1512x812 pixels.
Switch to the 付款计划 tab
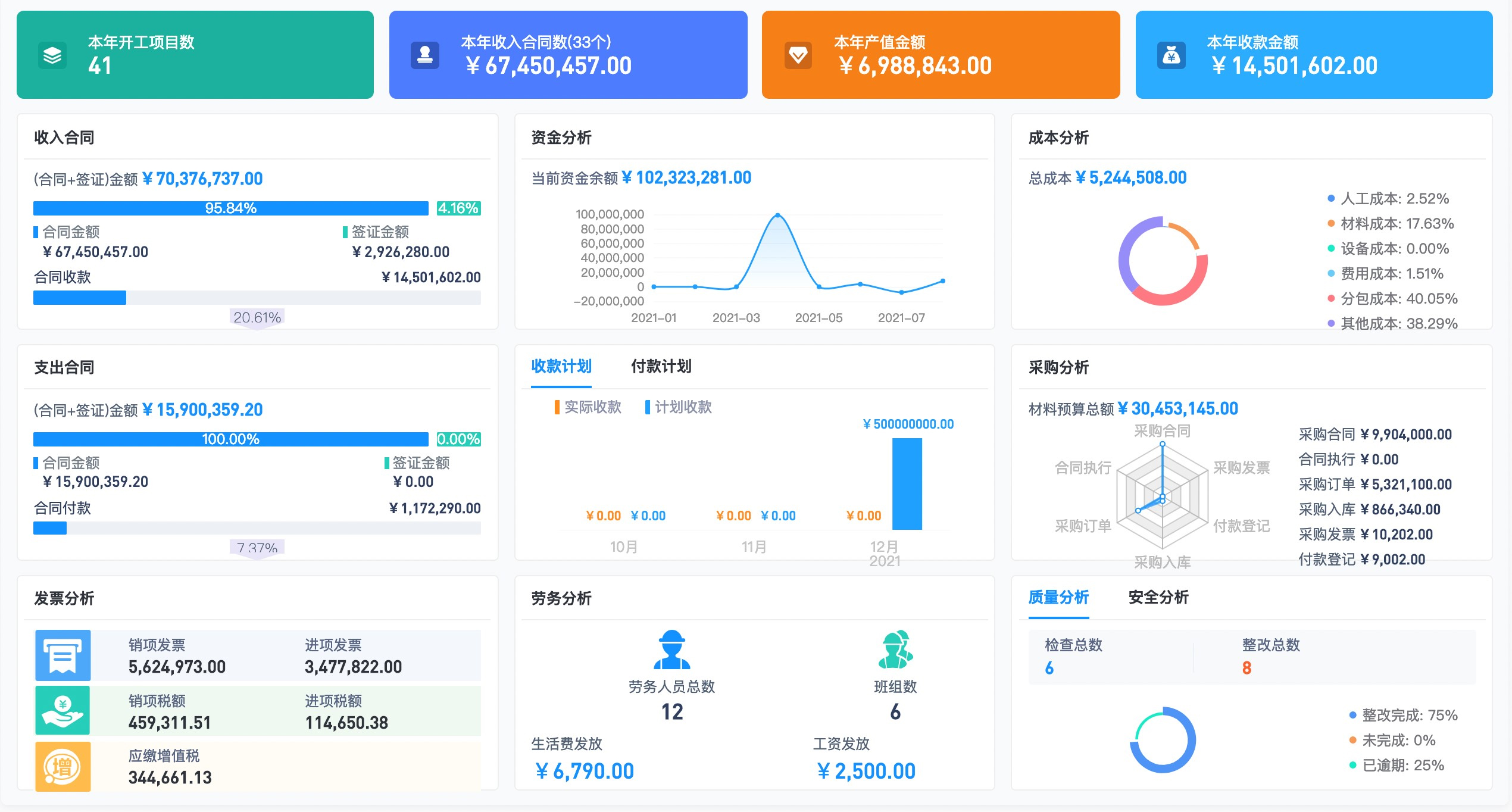coord(661,367)
